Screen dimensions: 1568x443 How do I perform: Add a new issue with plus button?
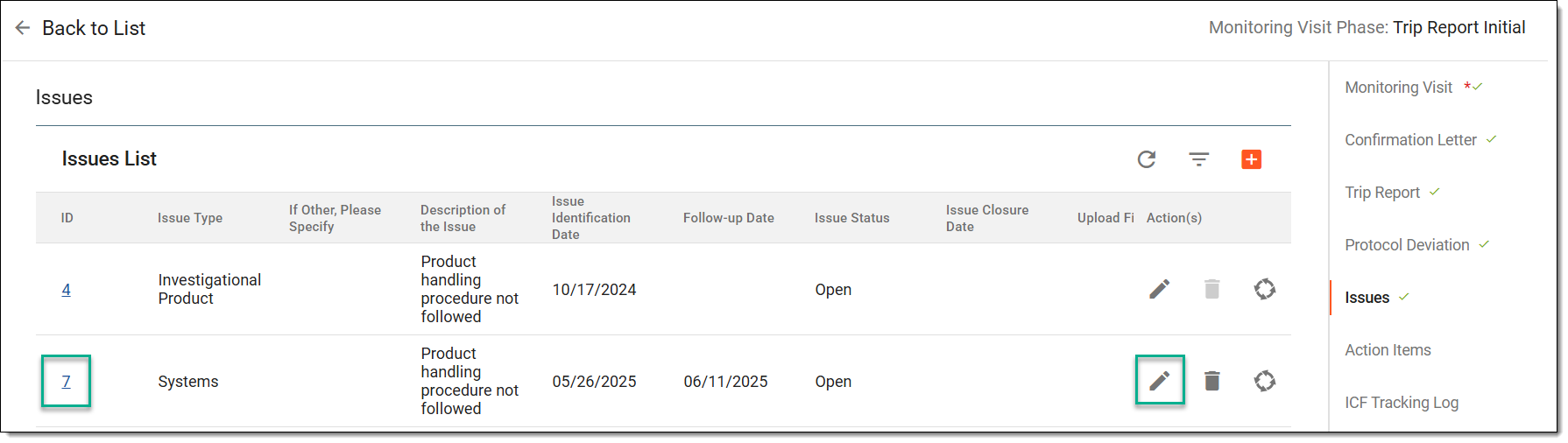click(x=1252, y=159)
